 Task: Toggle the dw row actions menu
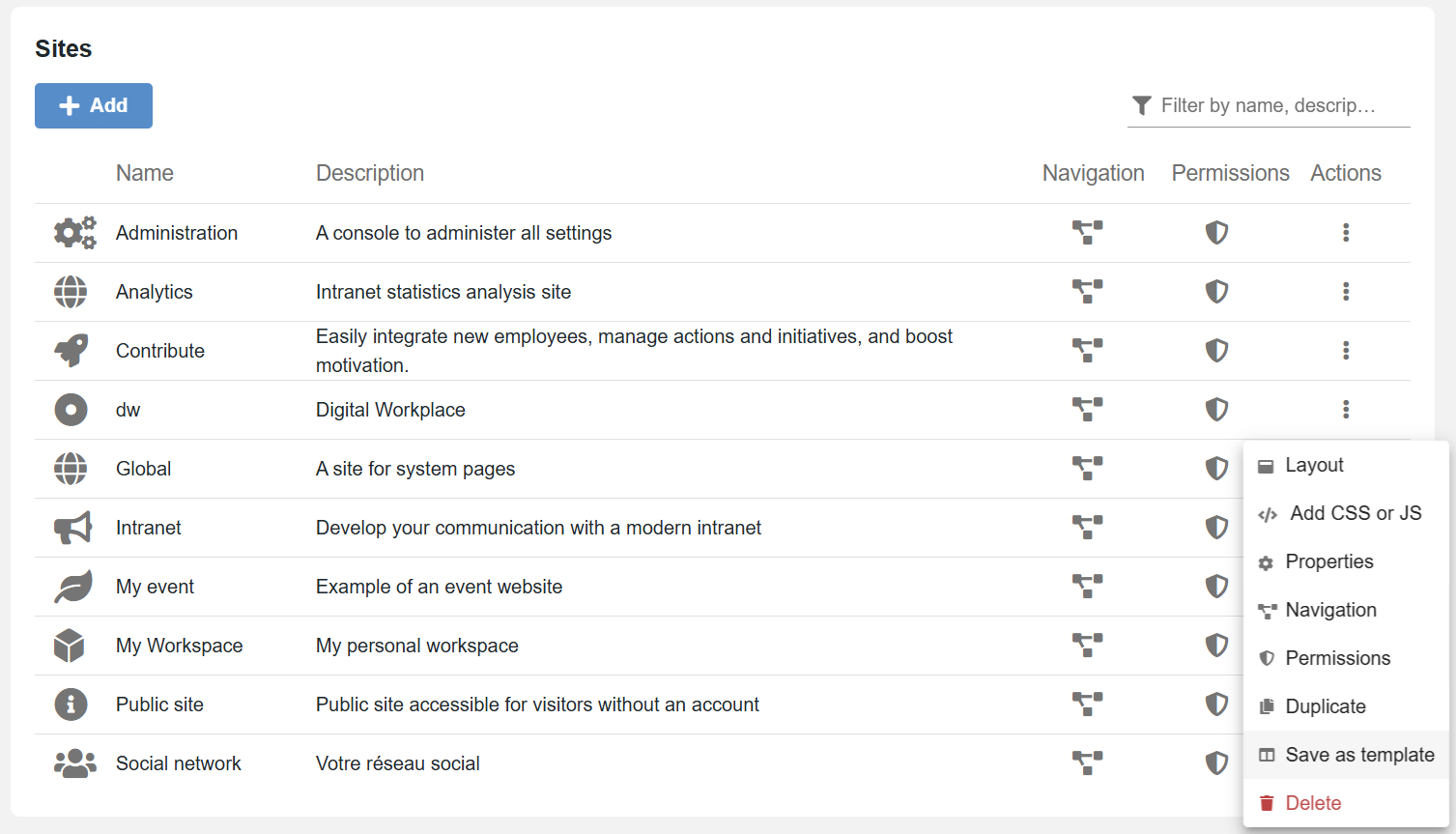(x=1345, y=410)
